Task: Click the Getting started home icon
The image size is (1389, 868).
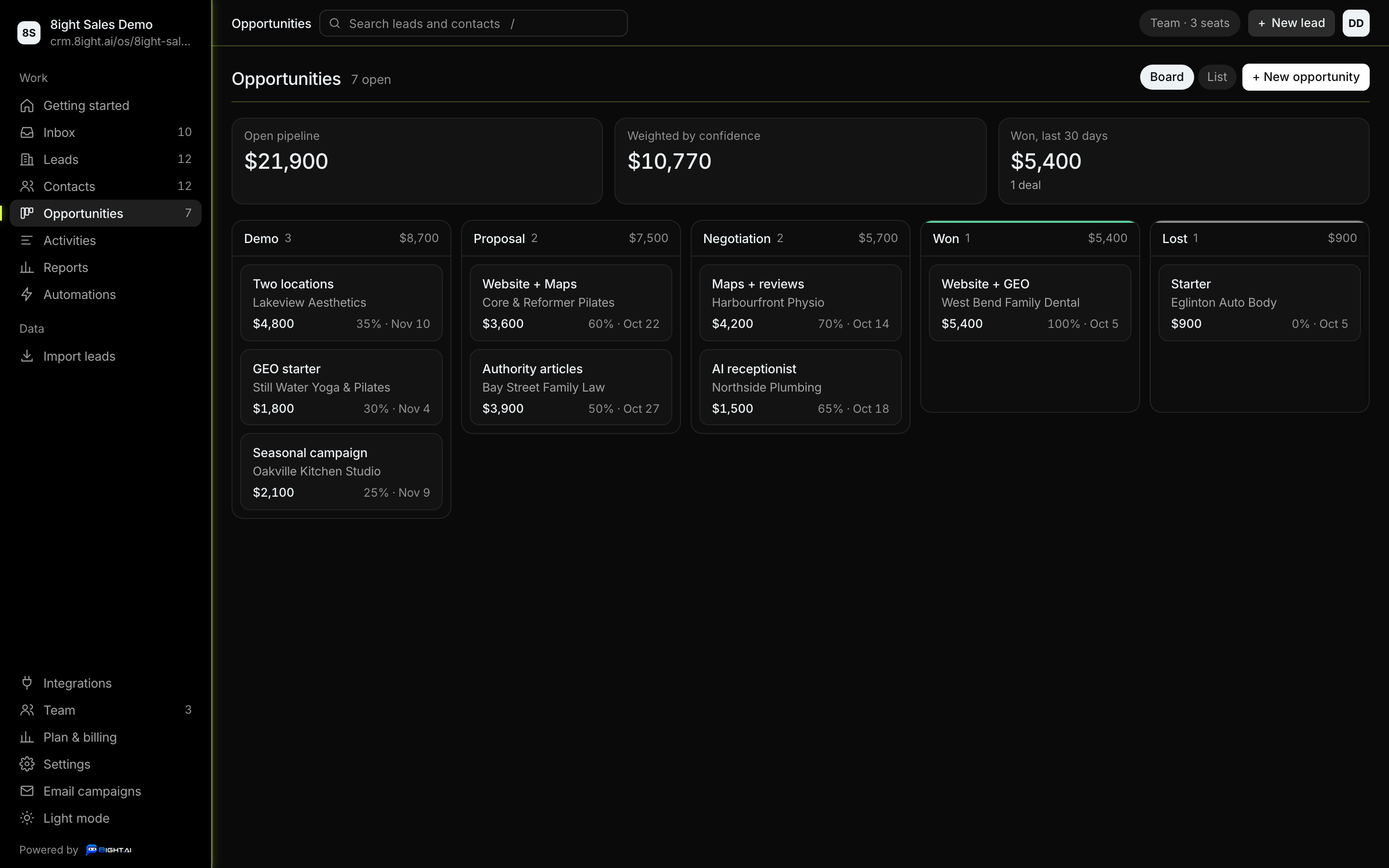Action: (x=27, y=106)
